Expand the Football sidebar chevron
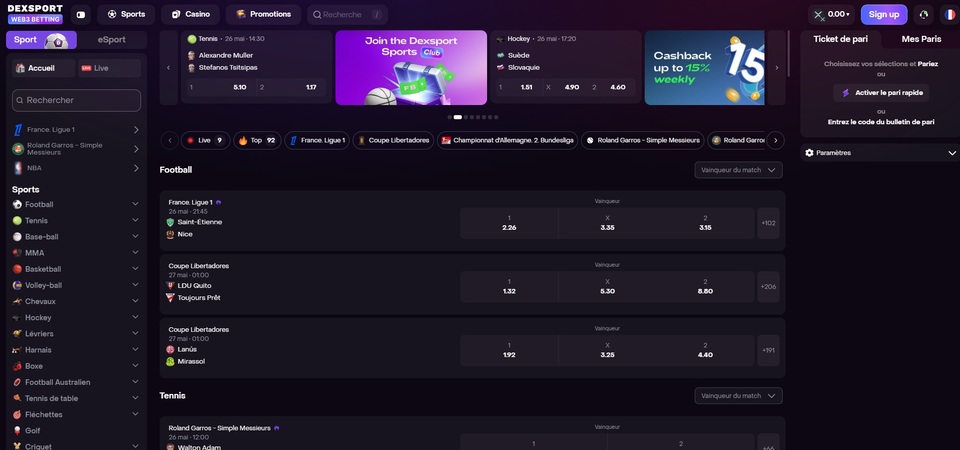The height and width of the screenshot is (450, 960). (135, 204)
